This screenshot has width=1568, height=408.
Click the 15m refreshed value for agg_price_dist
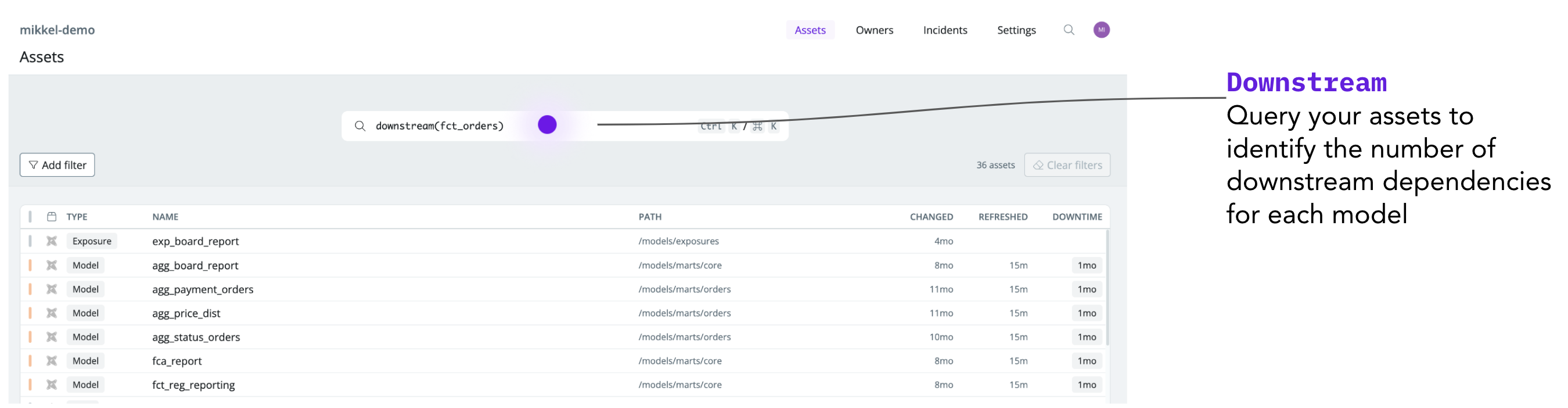point(1017,313)
